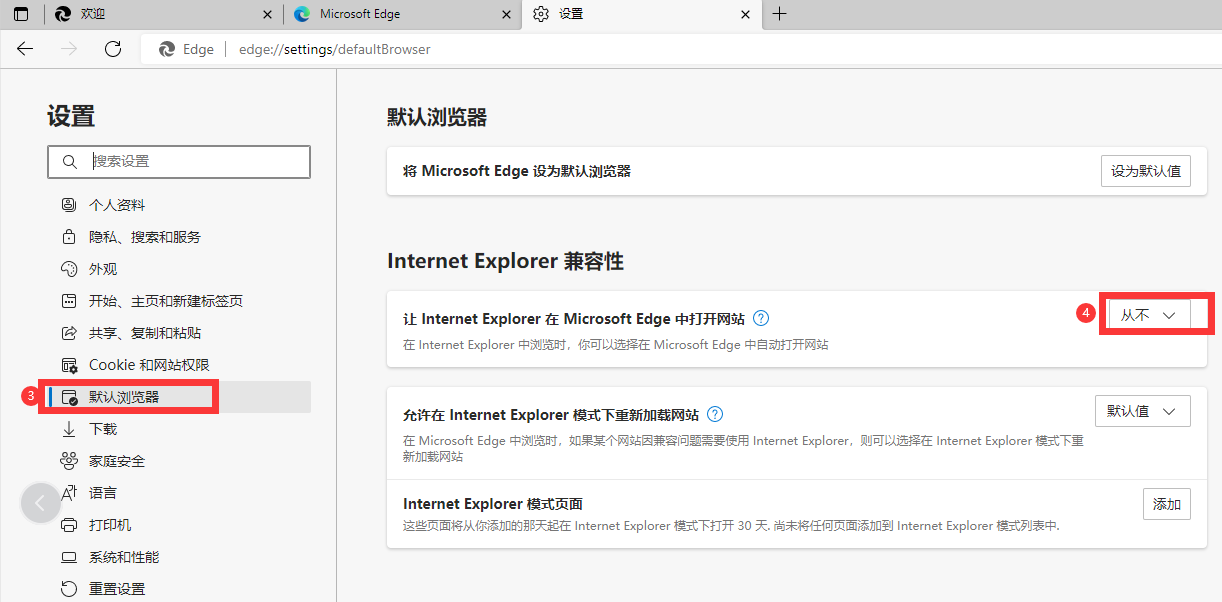Viewport: 1222px width, 602px height.
Task: Close the 欢迎 tab
Action: (266, 14)
